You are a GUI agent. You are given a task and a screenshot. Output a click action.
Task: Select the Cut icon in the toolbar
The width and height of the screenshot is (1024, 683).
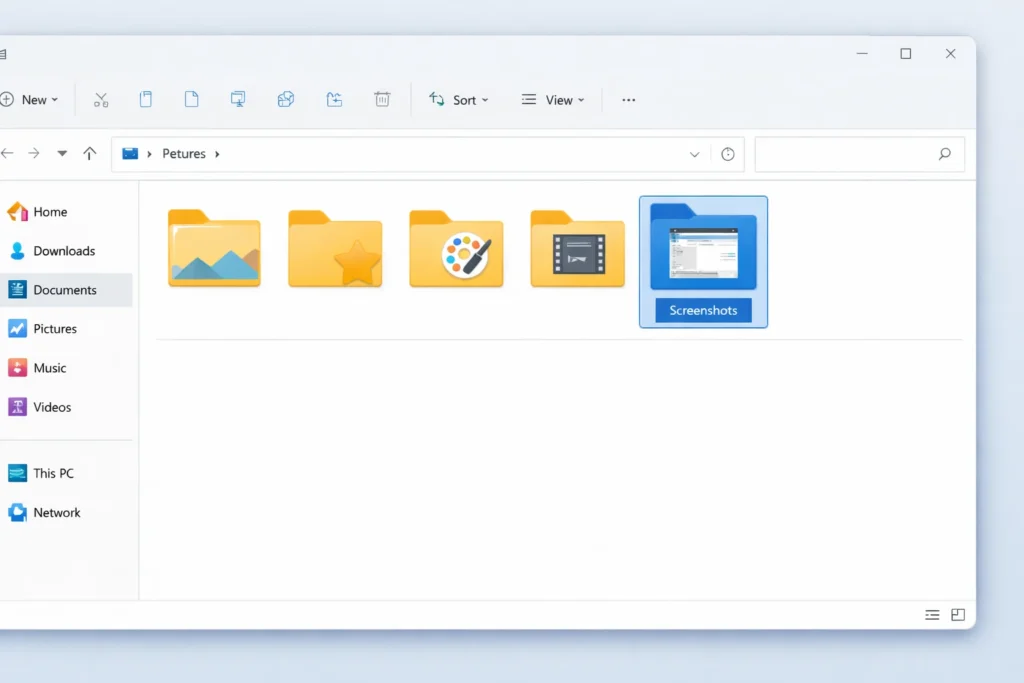pos(100,99)
